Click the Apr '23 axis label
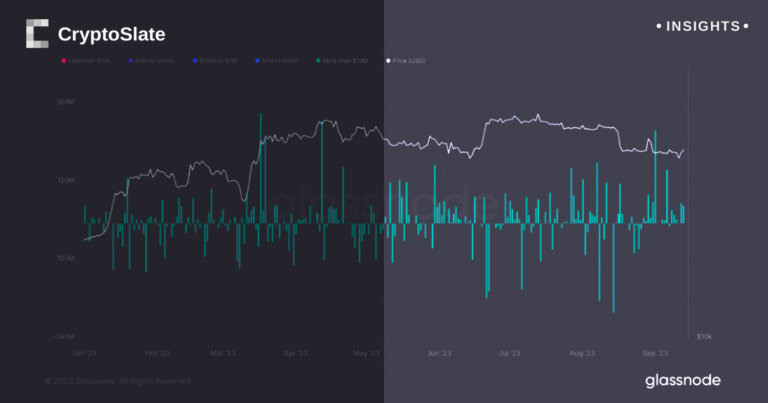The width and height of the screenshot is (768, 403). coord(296,353)
